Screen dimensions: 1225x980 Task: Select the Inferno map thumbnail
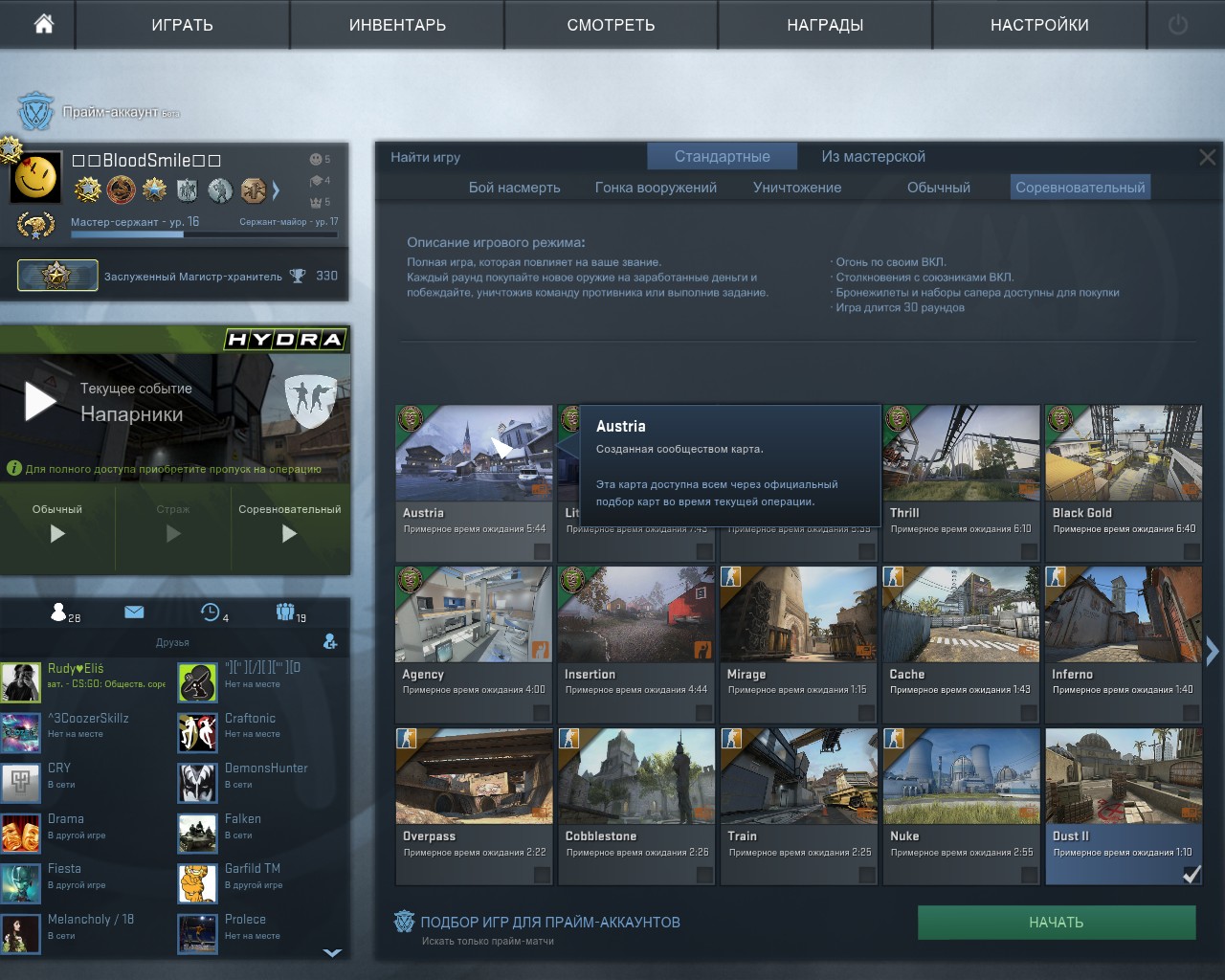click(1123, 613)
